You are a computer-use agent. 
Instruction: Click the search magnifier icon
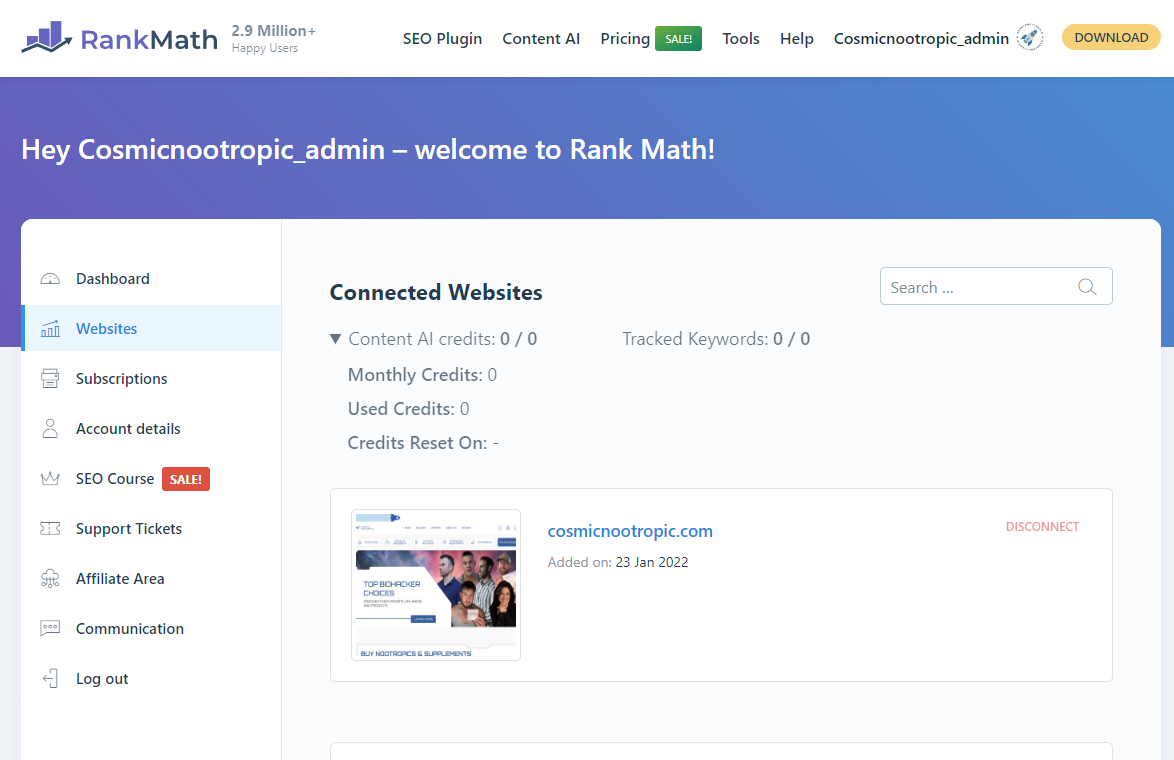1087,287
